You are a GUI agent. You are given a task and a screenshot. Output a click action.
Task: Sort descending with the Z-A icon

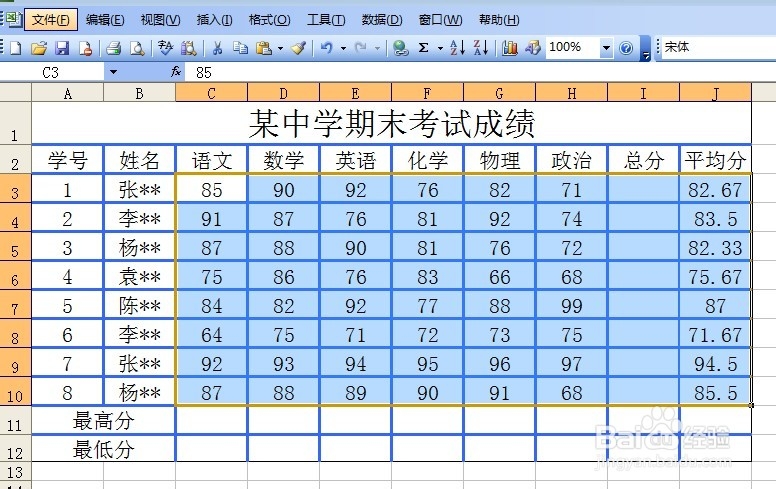481,48
